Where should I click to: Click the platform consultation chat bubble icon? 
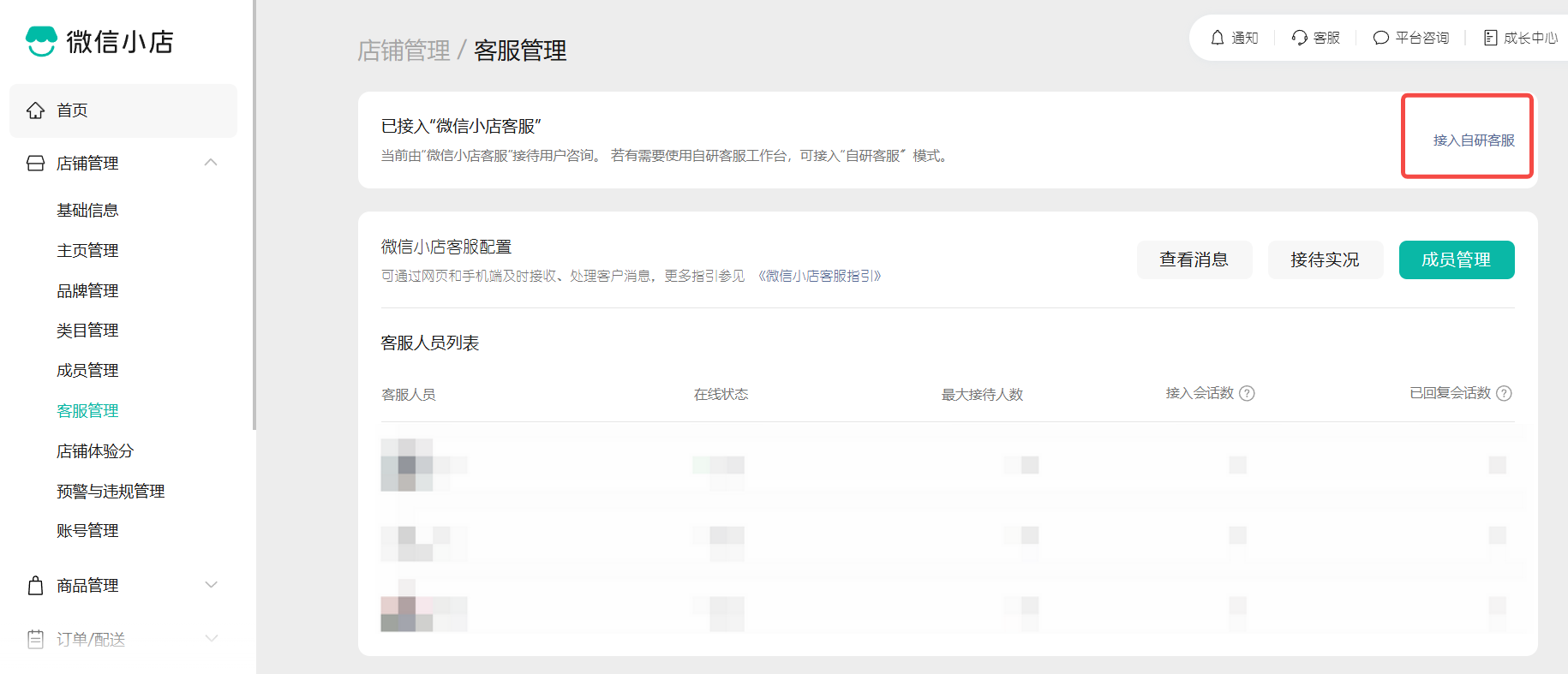(1380, 38)
